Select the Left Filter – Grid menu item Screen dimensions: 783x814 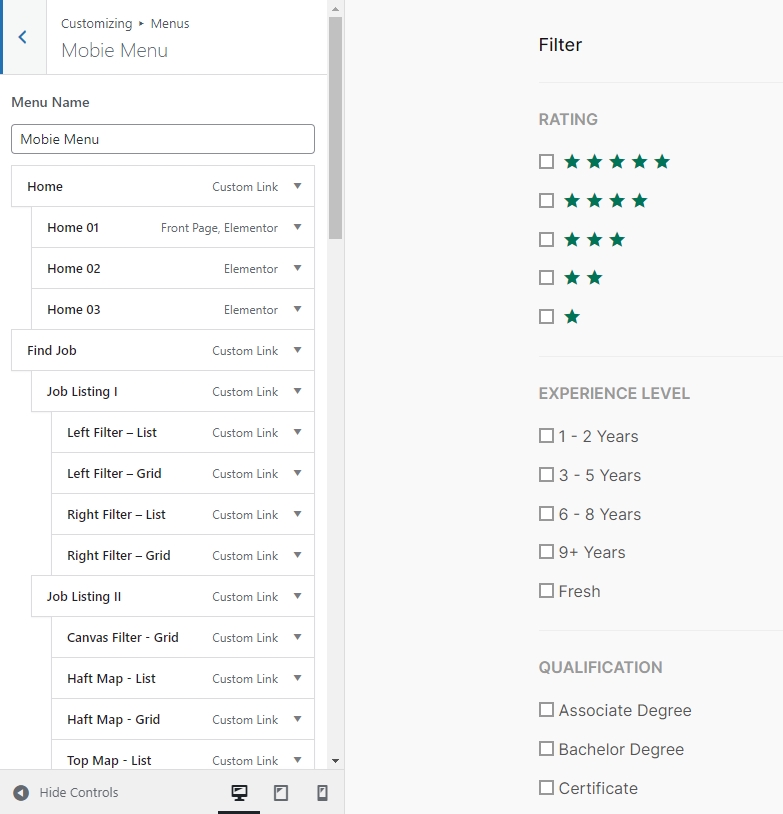click(114, 474)
